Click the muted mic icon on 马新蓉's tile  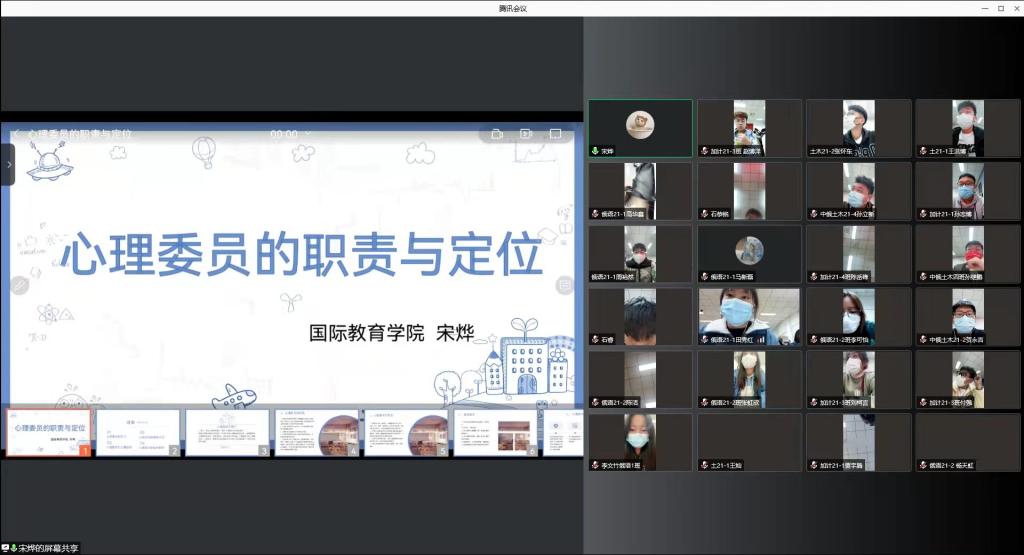[704, 277]
